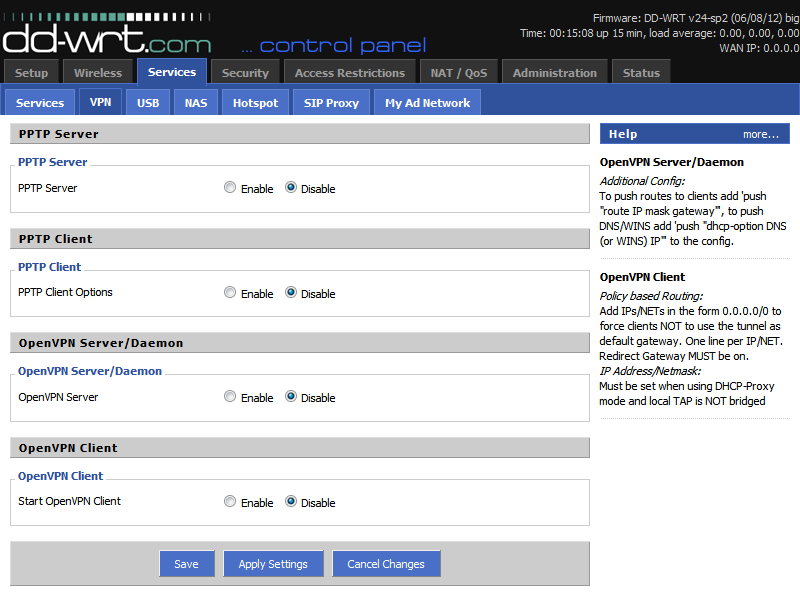Viewport: 800px width, 596px height.
Task: Open the Wireless main tab
Action: pyautogui.click(x=98, y=72)
